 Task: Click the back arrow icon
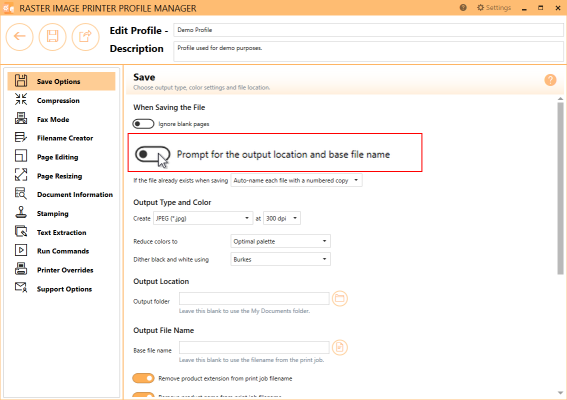pyautogui.click(x=20, y=37)
